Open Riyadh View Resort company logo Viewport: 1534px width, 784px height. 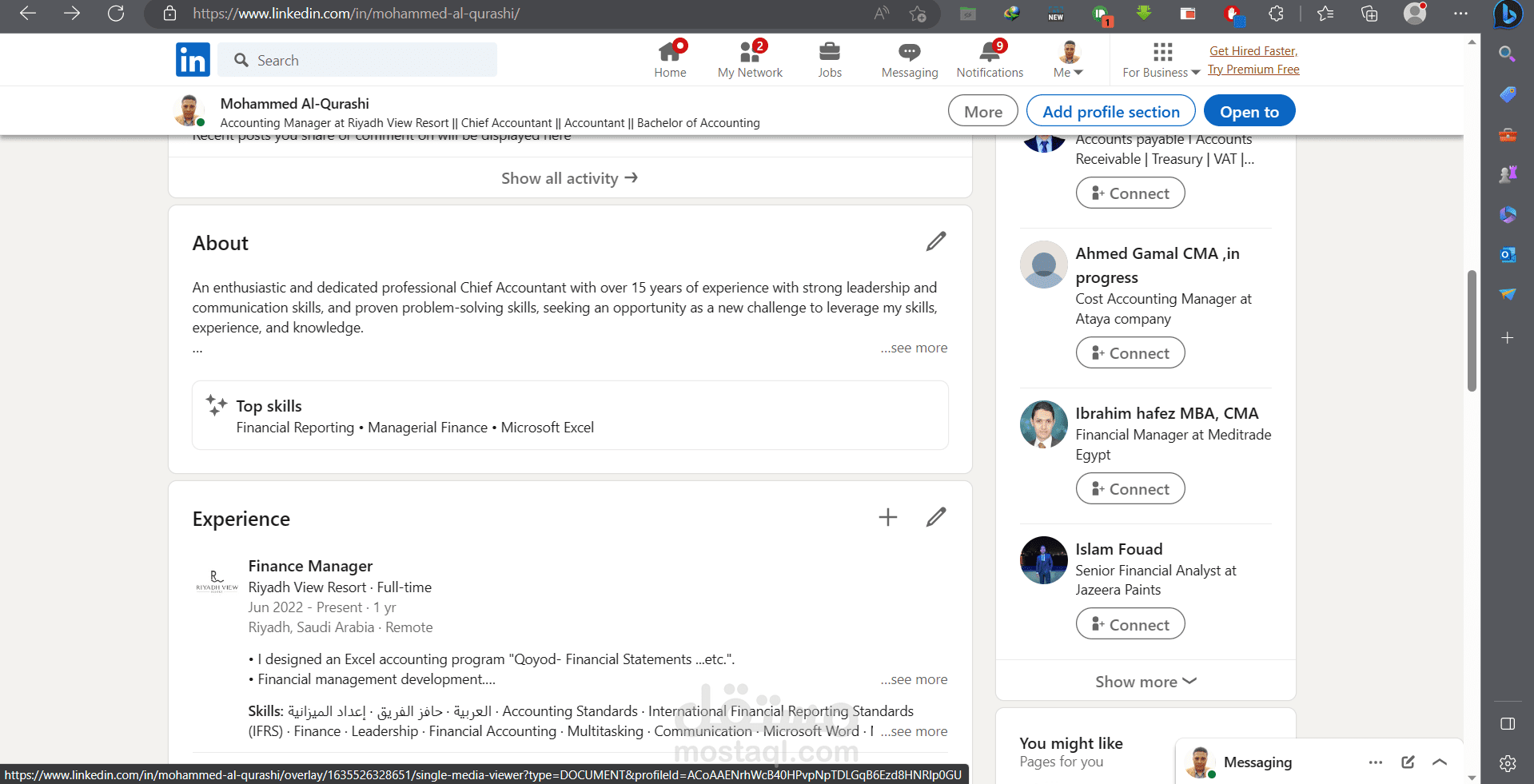(217, 580)
